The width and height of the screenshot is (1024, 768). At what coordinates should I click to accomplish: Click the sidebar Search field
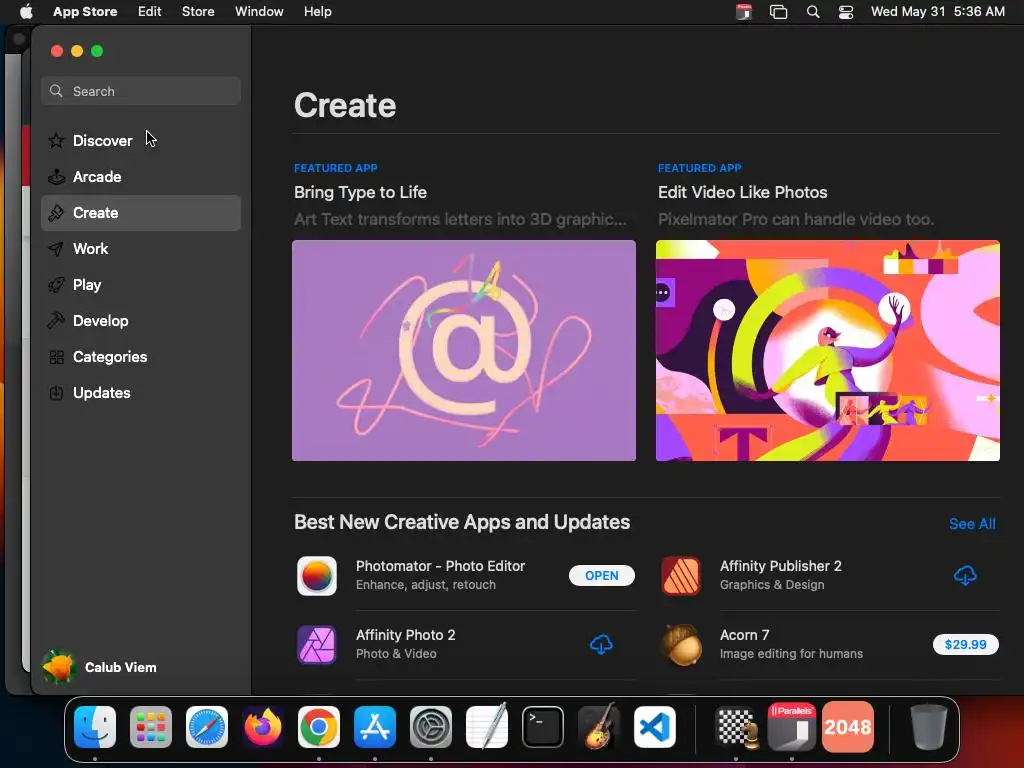[x=141, y=91]
